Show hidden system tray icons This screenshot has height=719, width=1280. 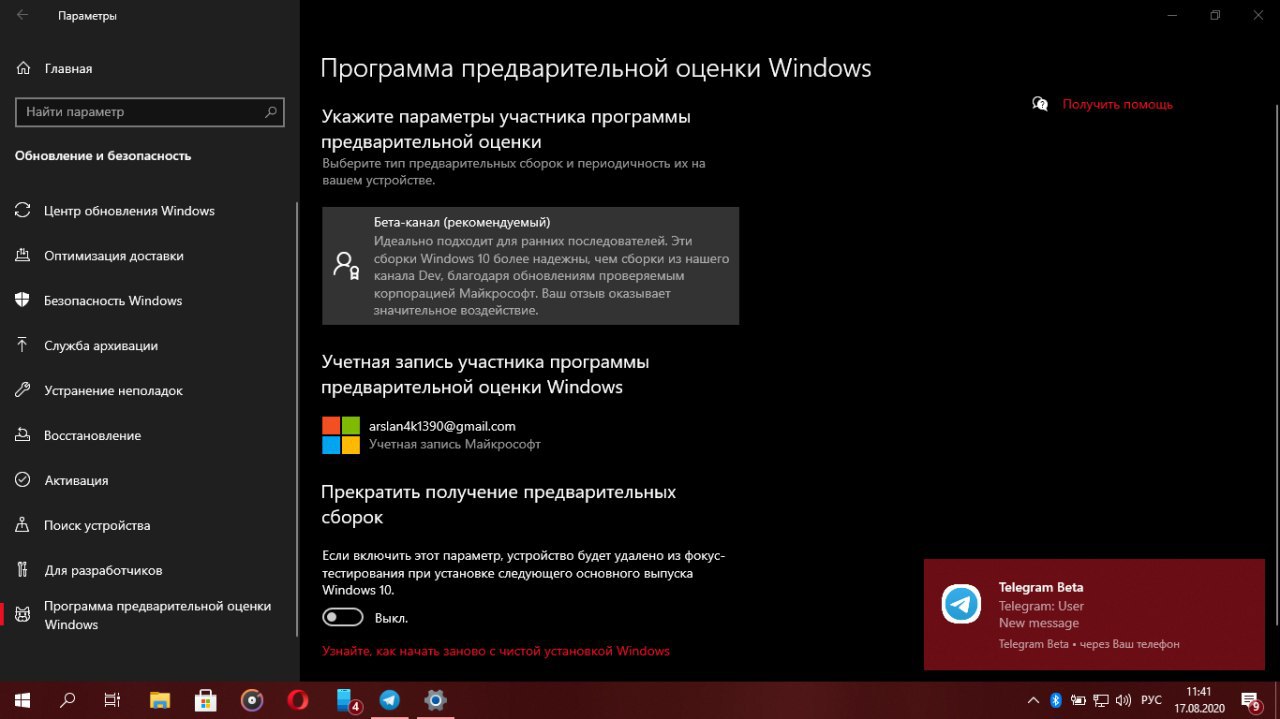coord(1033,700)
